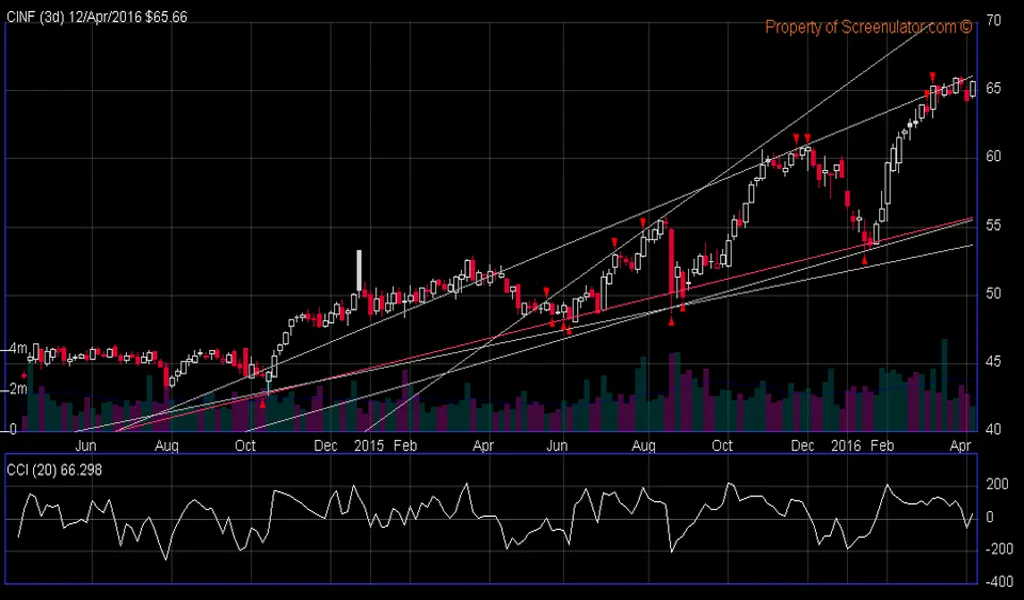This screenshot has width=1024, height=600.
Task: Click the 200 label on CCI scale
Action: click(x=997, y=484)
